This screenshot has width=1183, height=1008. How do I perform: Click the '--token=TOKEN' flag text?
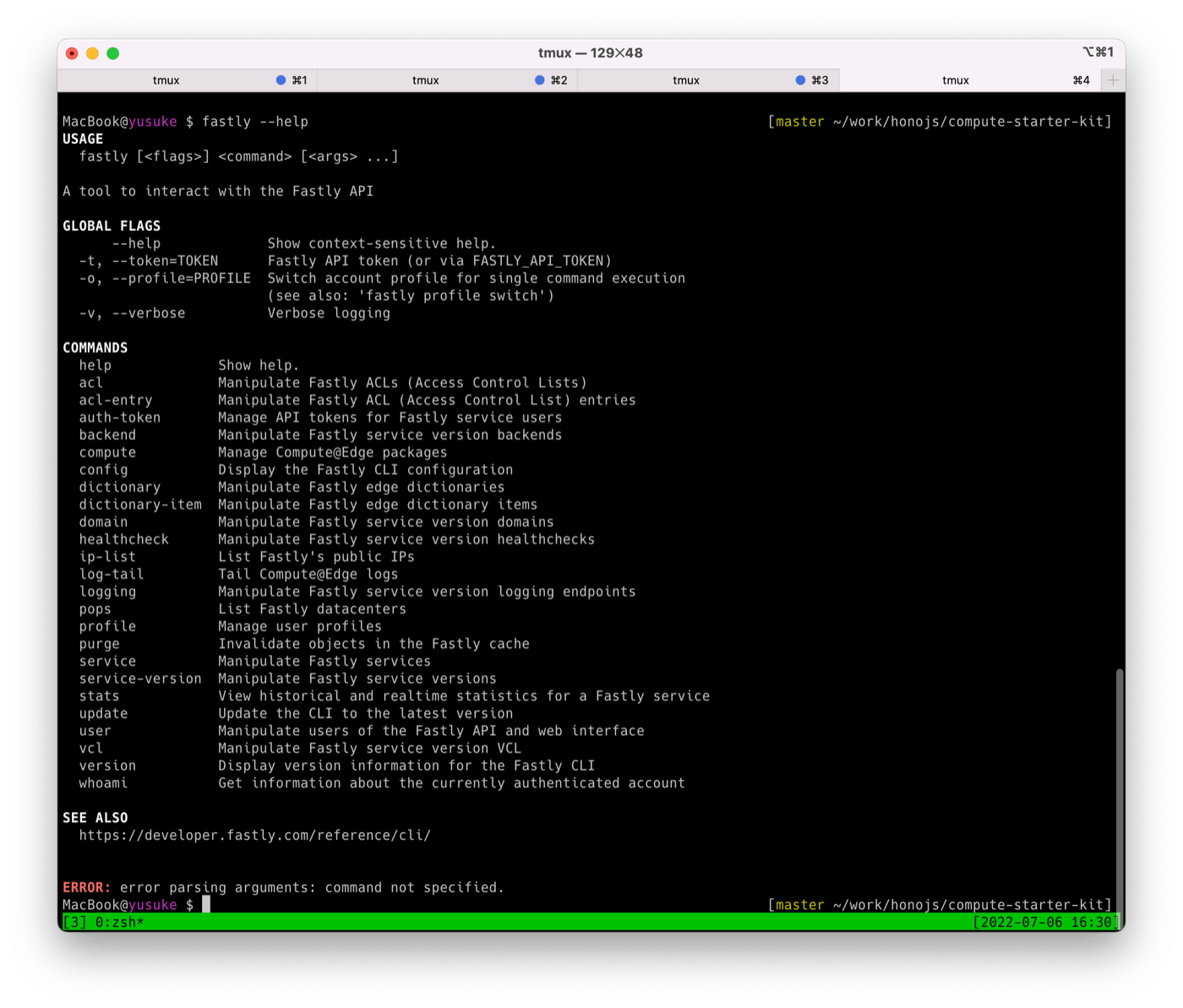tap(165, 261)
